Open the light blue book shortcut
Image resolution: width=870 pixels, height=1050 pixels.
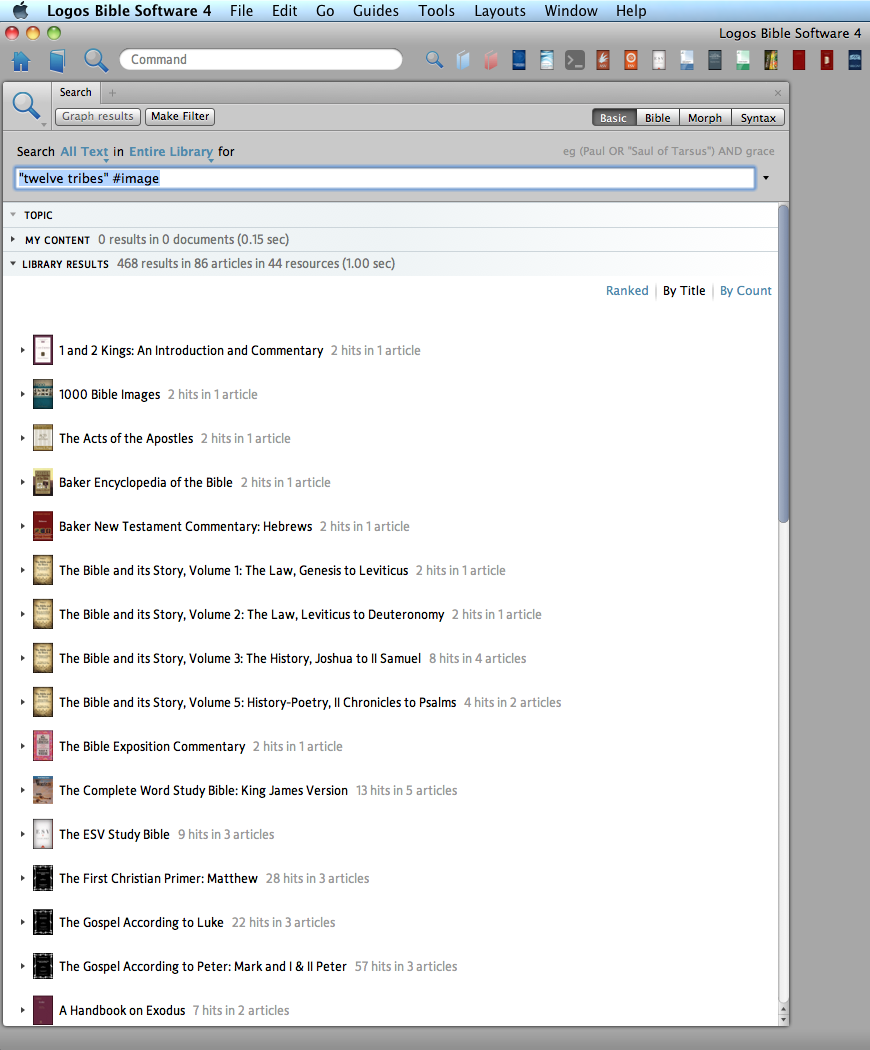pyautogui.click(x=463, y=60)
